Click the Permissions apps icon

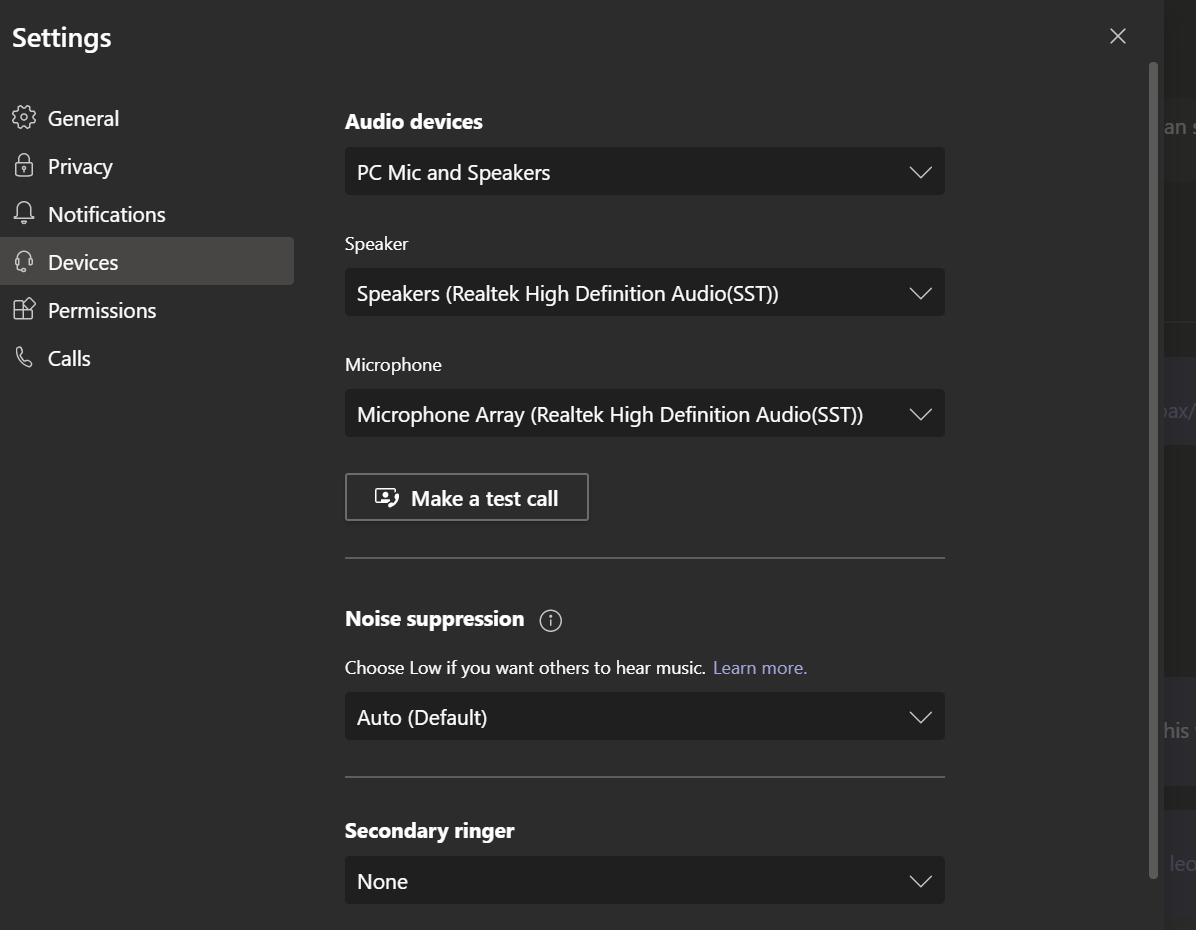point(24,310)
